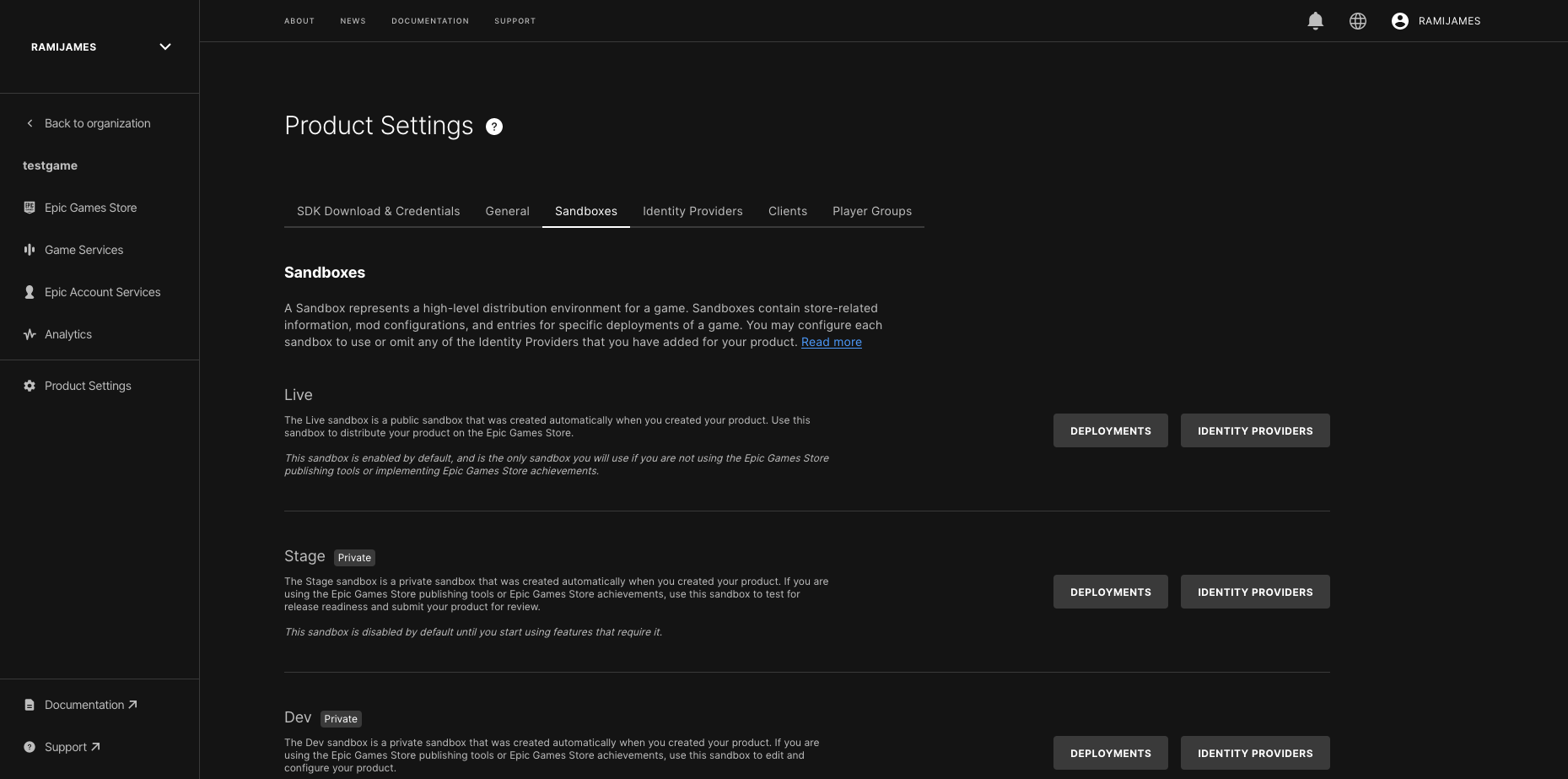Click the RAMIJAMES username in header
Screen dimensions: 1568x779
[1449, 21]
